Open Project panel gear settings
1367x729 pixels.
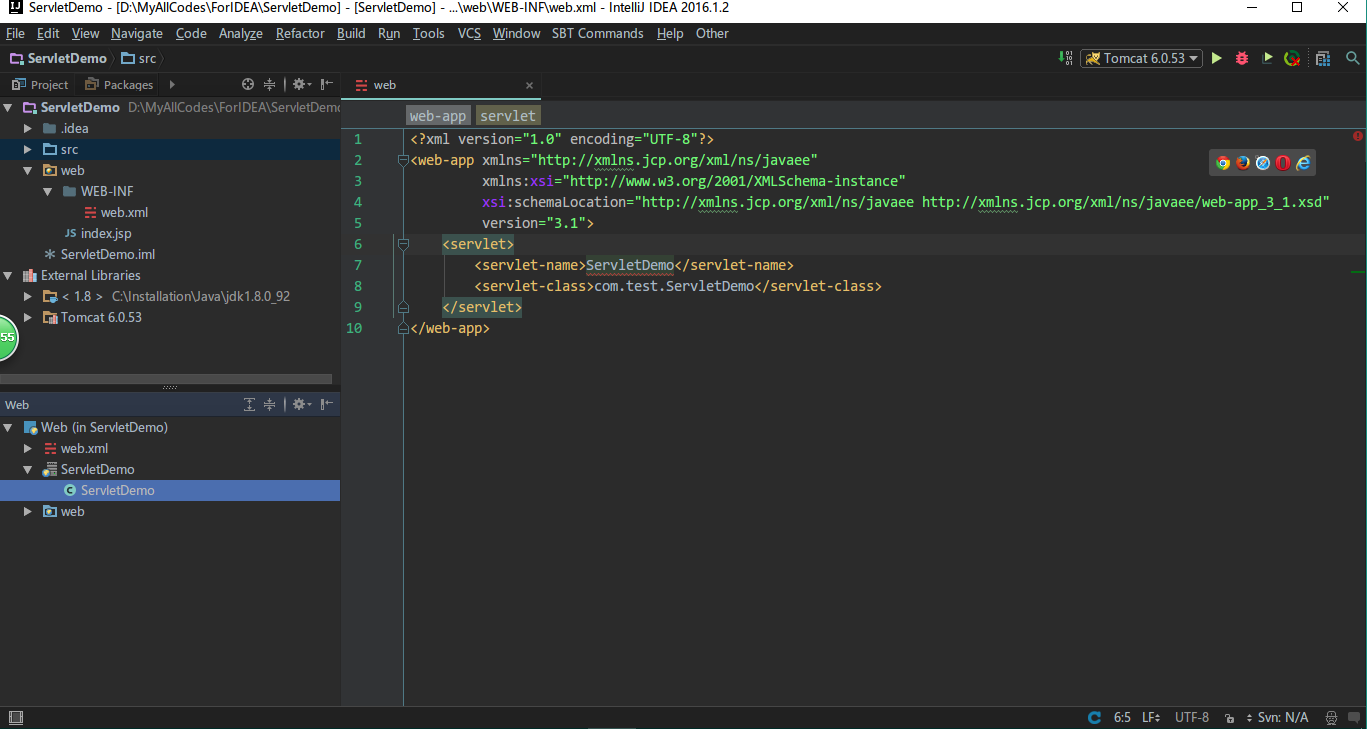coord(301,84)
